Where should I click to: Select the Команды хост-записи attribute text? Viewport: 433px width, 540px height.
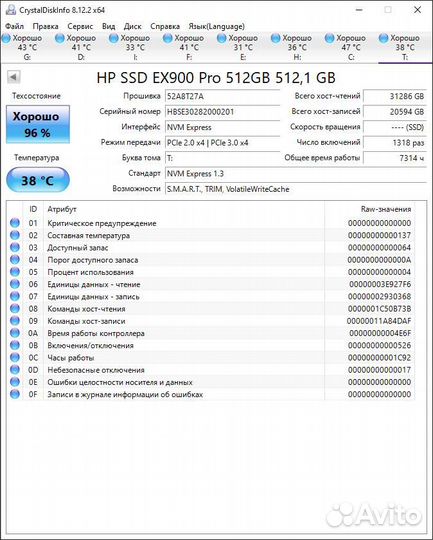click(86, 321)
